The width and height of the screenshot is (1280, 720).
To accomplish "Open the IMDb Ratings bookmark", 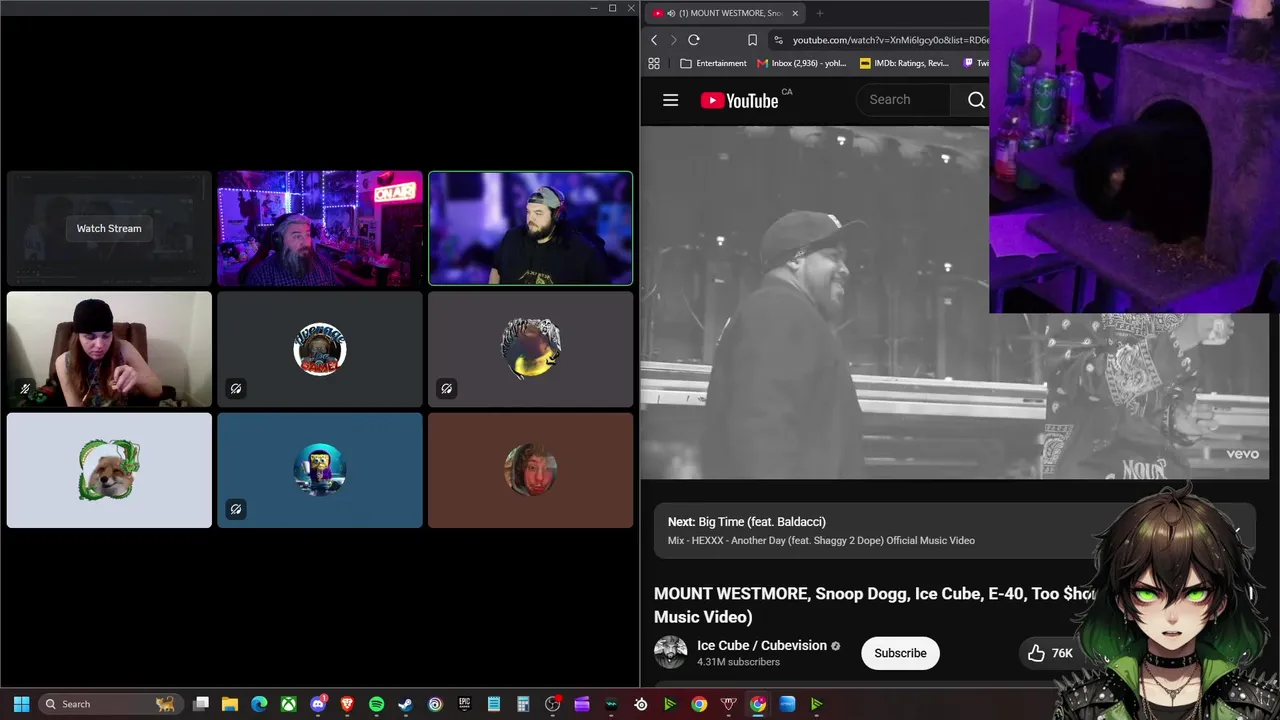I will click(x=904, y=63).
